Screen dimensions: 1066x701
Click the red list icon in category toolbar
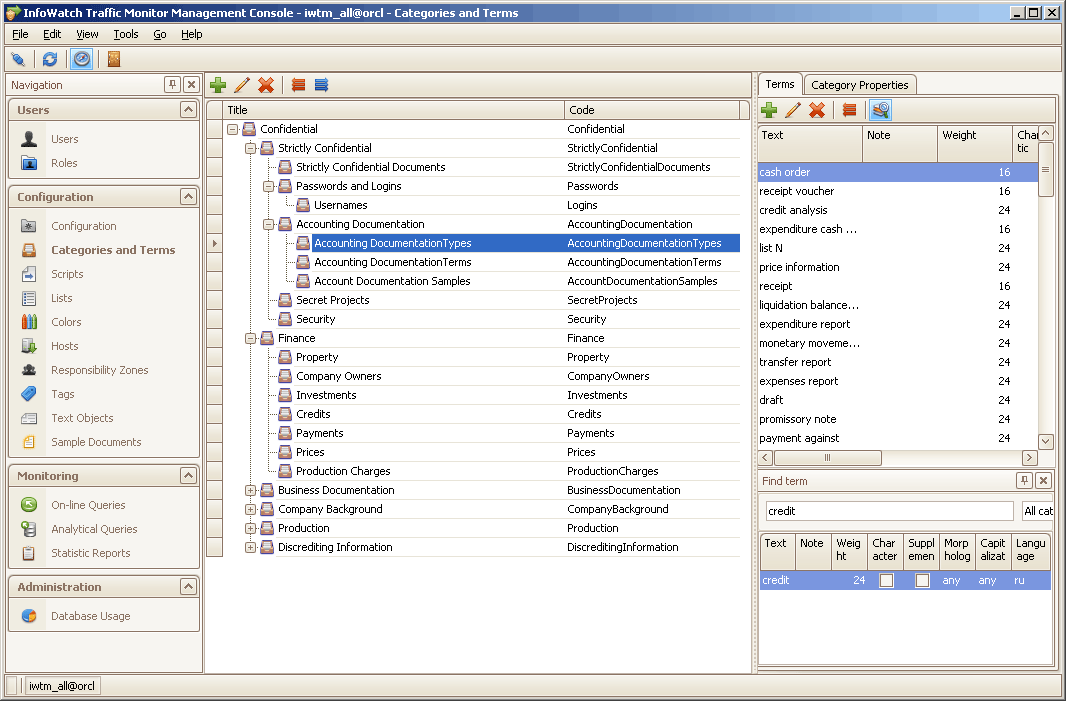click(x=298, y=85)
